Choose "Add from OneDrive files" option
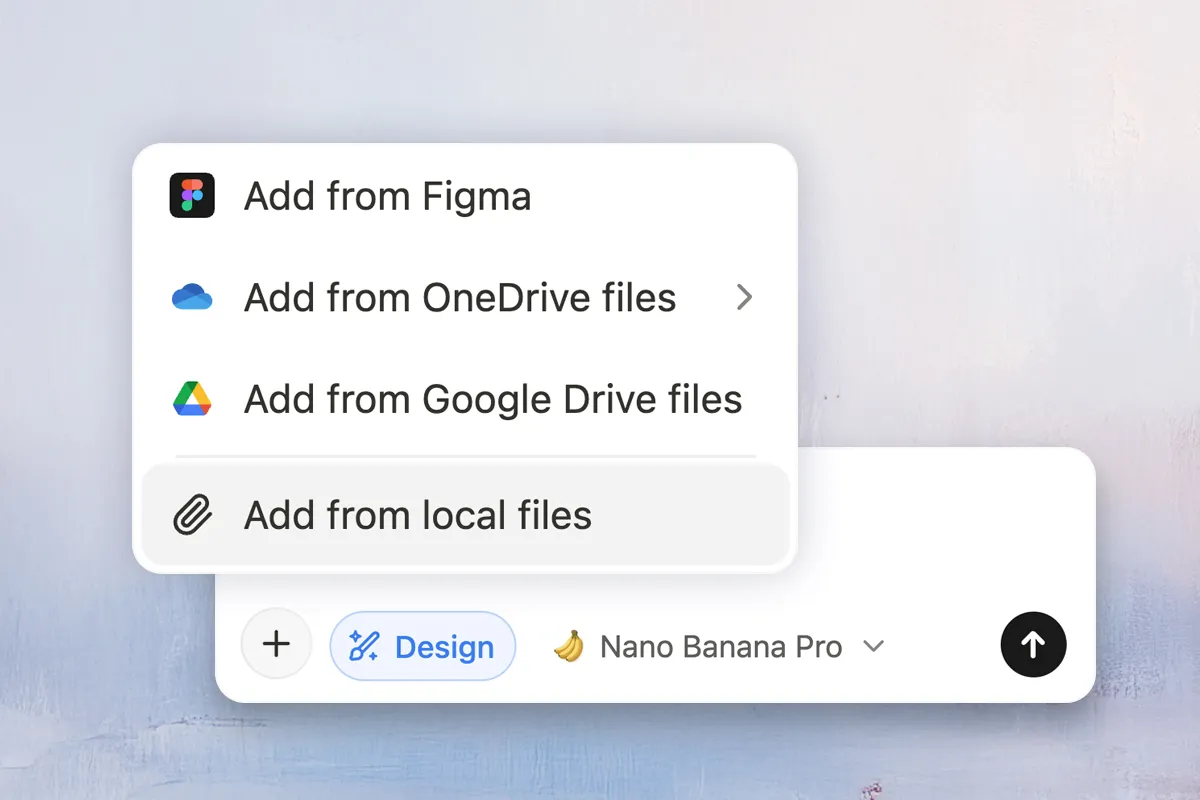This screenshot has height=800, width=1200. tap(460, 298)
